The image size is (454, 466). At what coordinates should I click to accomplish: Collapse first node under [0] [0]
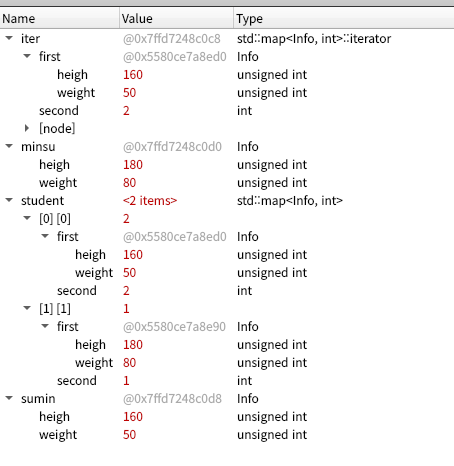(x=45, y=236)
